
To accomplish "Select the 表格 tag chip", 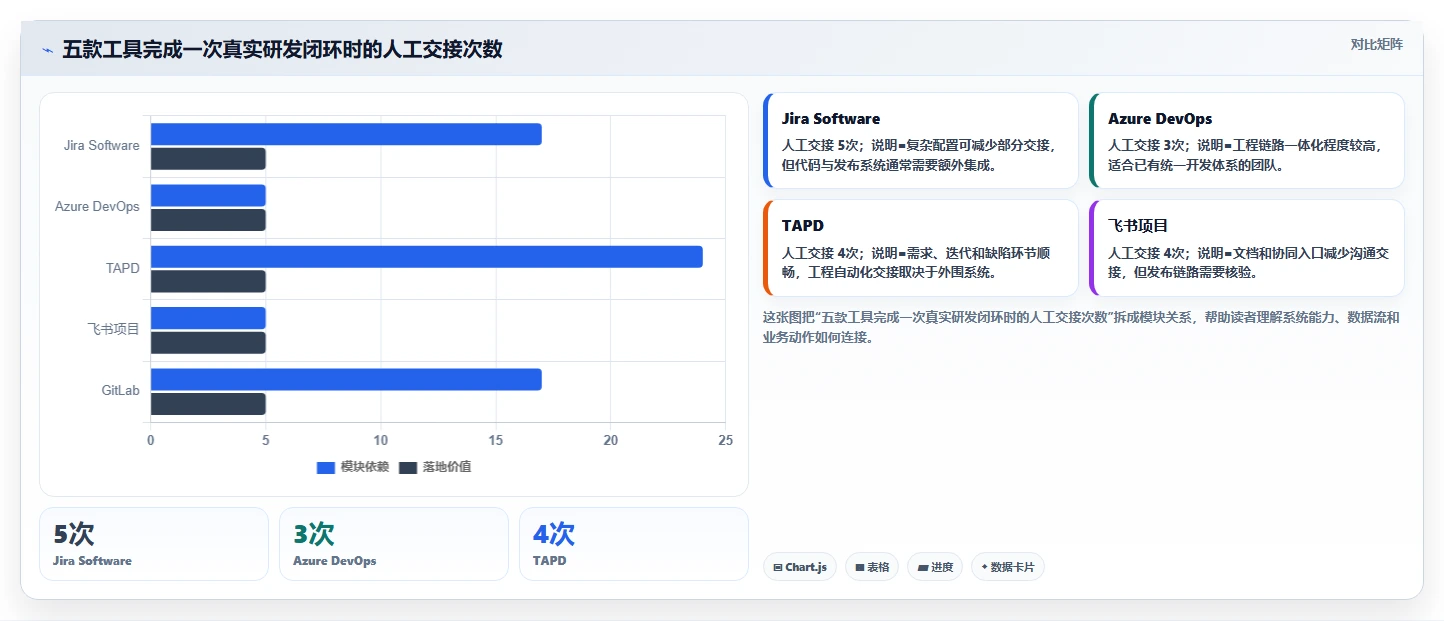I will point(872,567).
